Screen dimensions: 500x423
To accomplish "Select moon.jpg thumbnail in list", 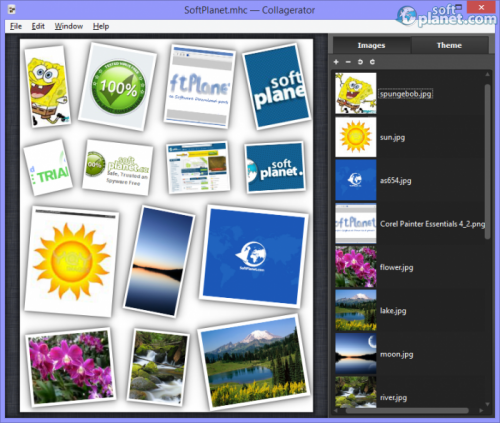I will pos(356,353).
